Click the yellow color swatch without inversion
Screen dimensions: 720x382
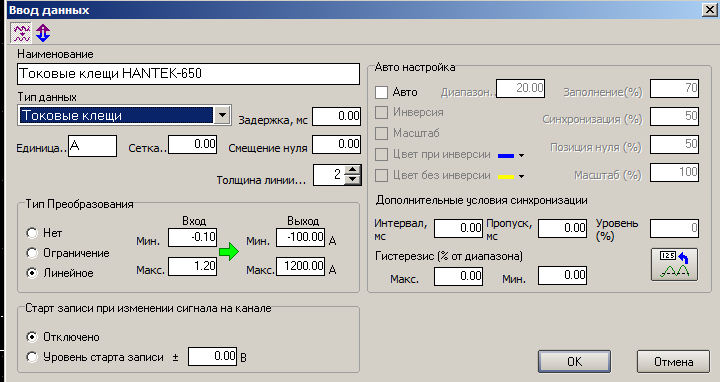[x=506, y=176]
